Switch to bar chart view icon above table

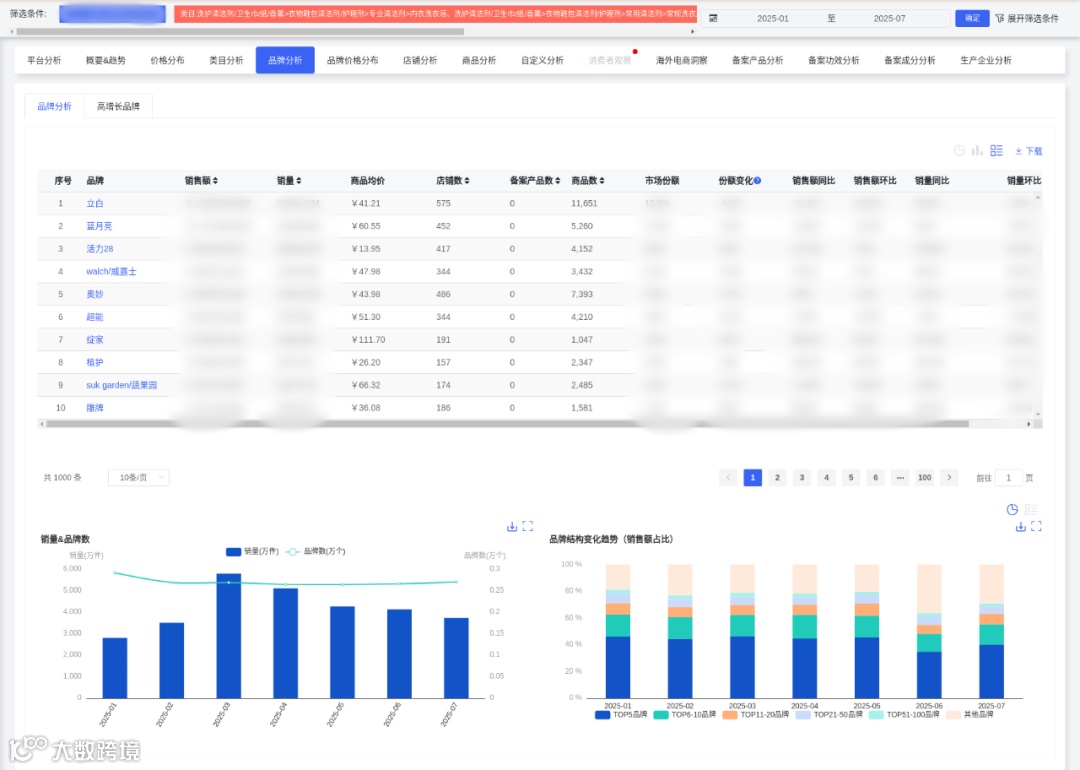pyautogui.click(x=977, y=150)
